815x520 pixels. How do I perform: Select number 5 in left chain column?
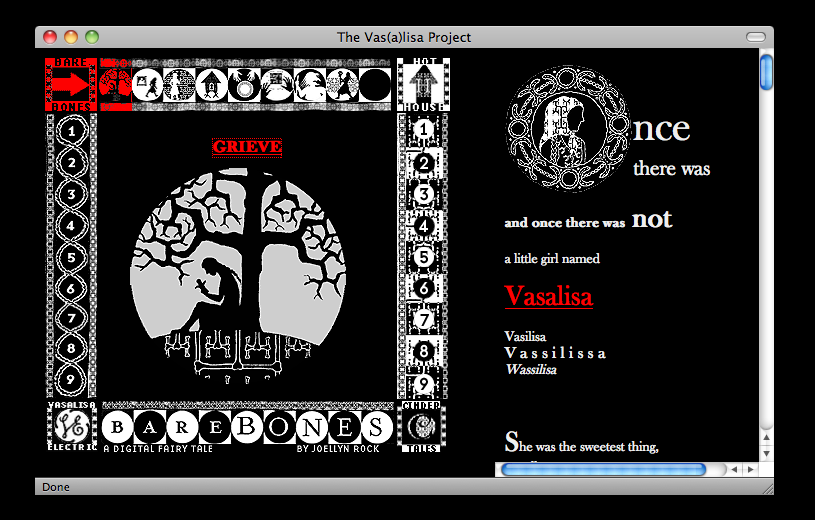coord(71,257)
